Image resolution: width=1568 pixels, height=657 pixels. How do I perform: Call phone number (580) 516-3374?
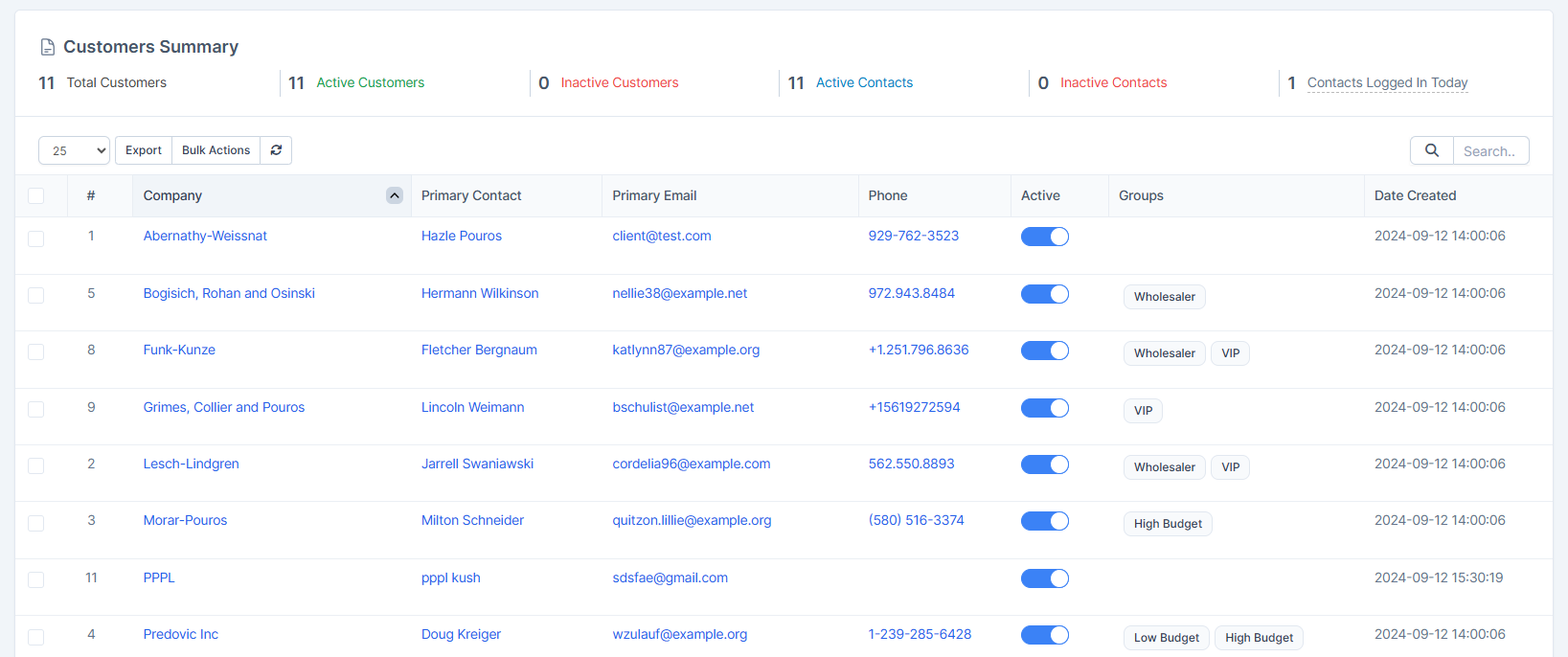(x=917, y=520)
